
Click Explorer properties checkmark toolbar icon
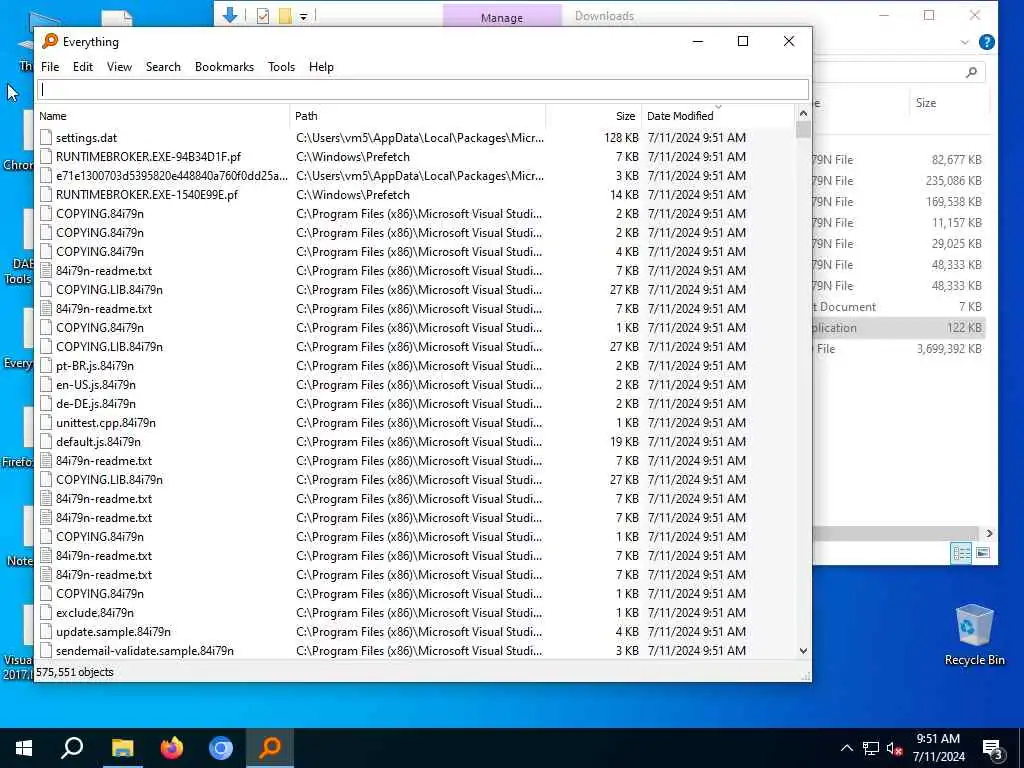(263, 16)
